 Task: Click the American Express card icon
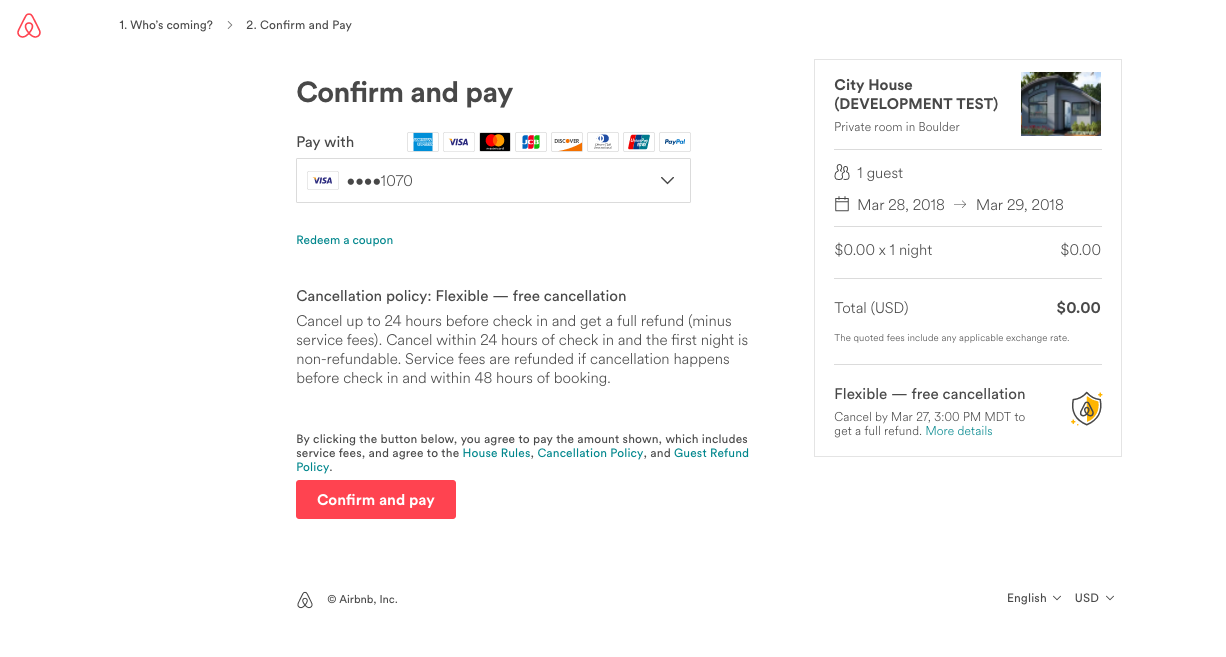[x=423, y=142]
